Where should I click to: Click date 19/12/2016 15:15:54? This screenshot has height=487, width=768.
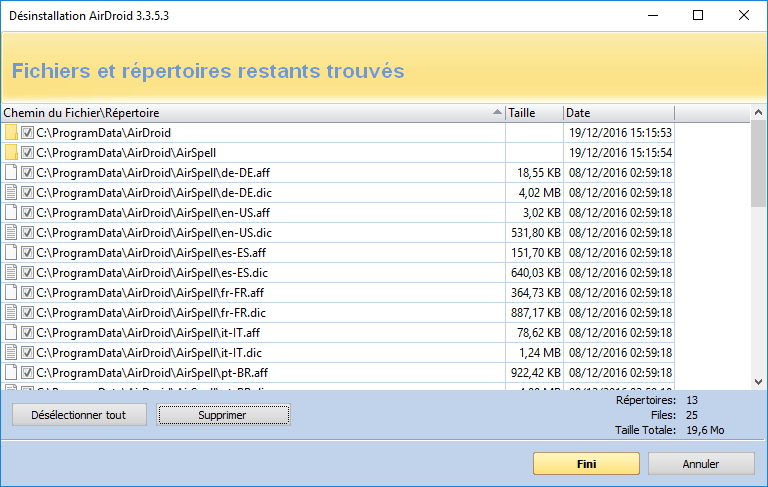[620, 152]
